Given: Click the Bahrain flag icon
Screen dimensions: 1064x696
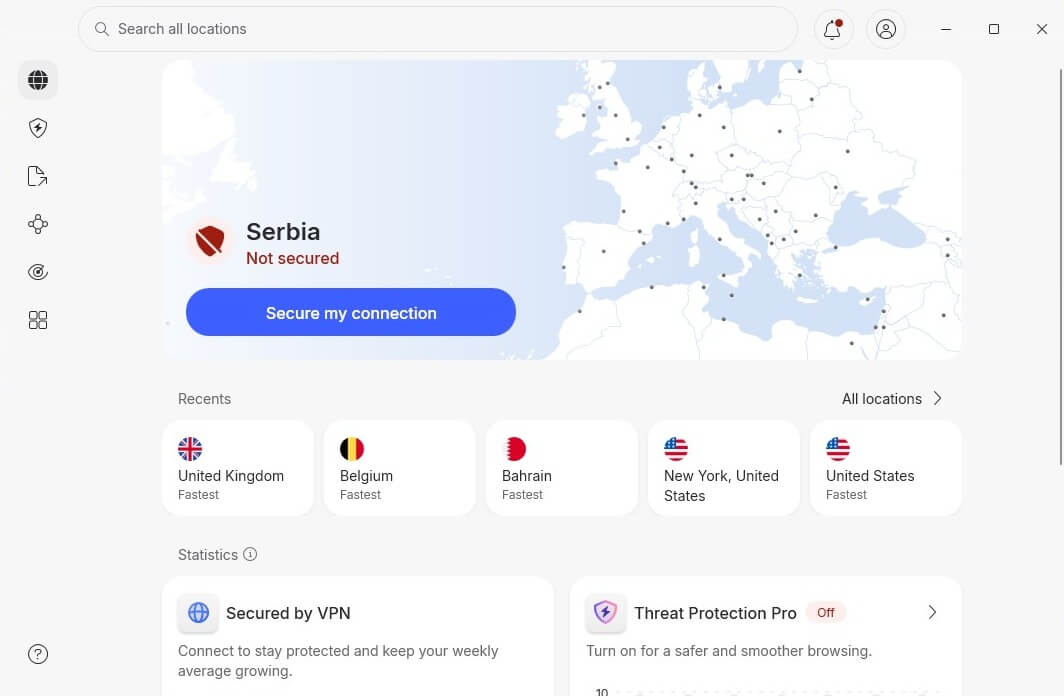Looking at the screenshot, I should (x=514, y=448).
